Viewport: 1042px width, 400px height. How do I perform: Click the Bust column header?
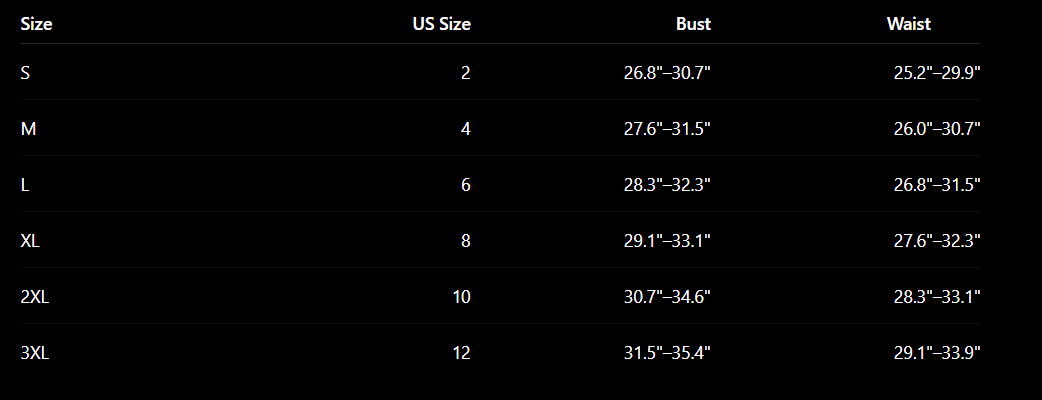(x=693, y=24)
